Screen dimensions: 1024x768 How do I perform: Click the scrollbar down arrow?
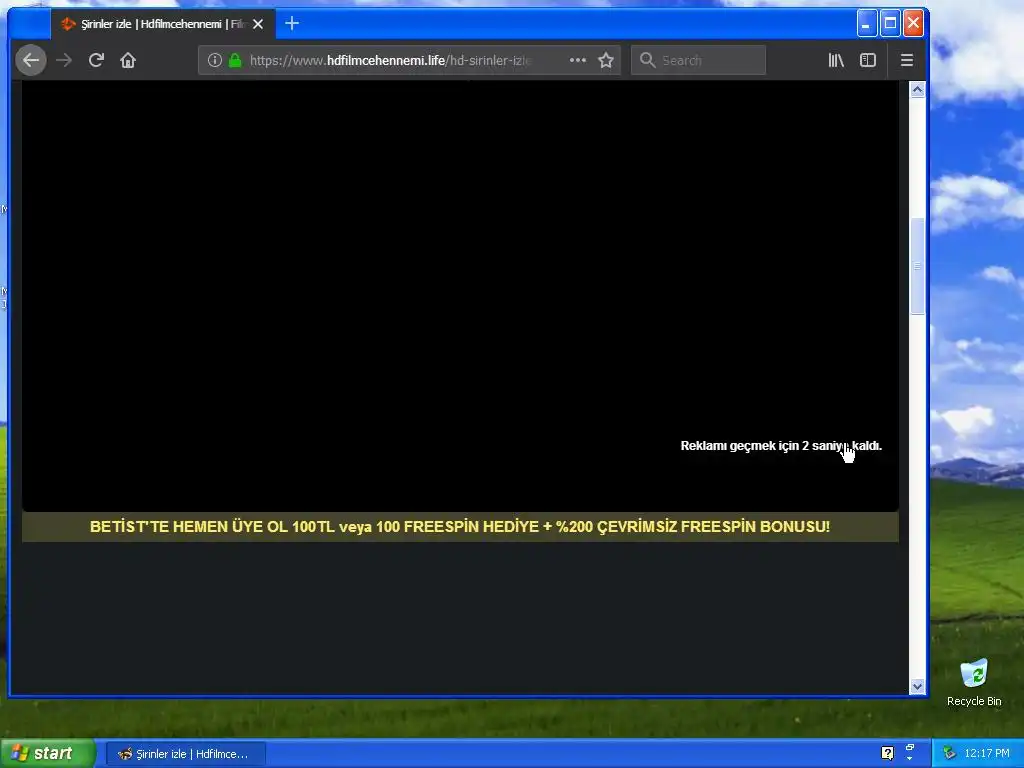point(918,686)
